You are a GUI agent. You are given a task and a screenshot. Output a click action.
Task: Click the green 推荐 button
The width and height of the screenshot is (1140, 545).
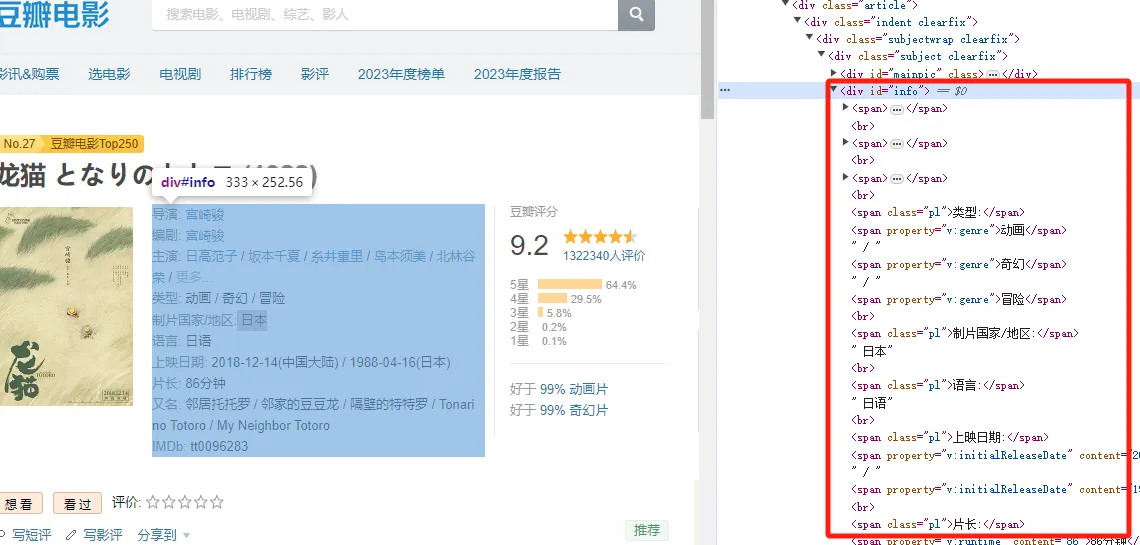[x=646, y=530]
